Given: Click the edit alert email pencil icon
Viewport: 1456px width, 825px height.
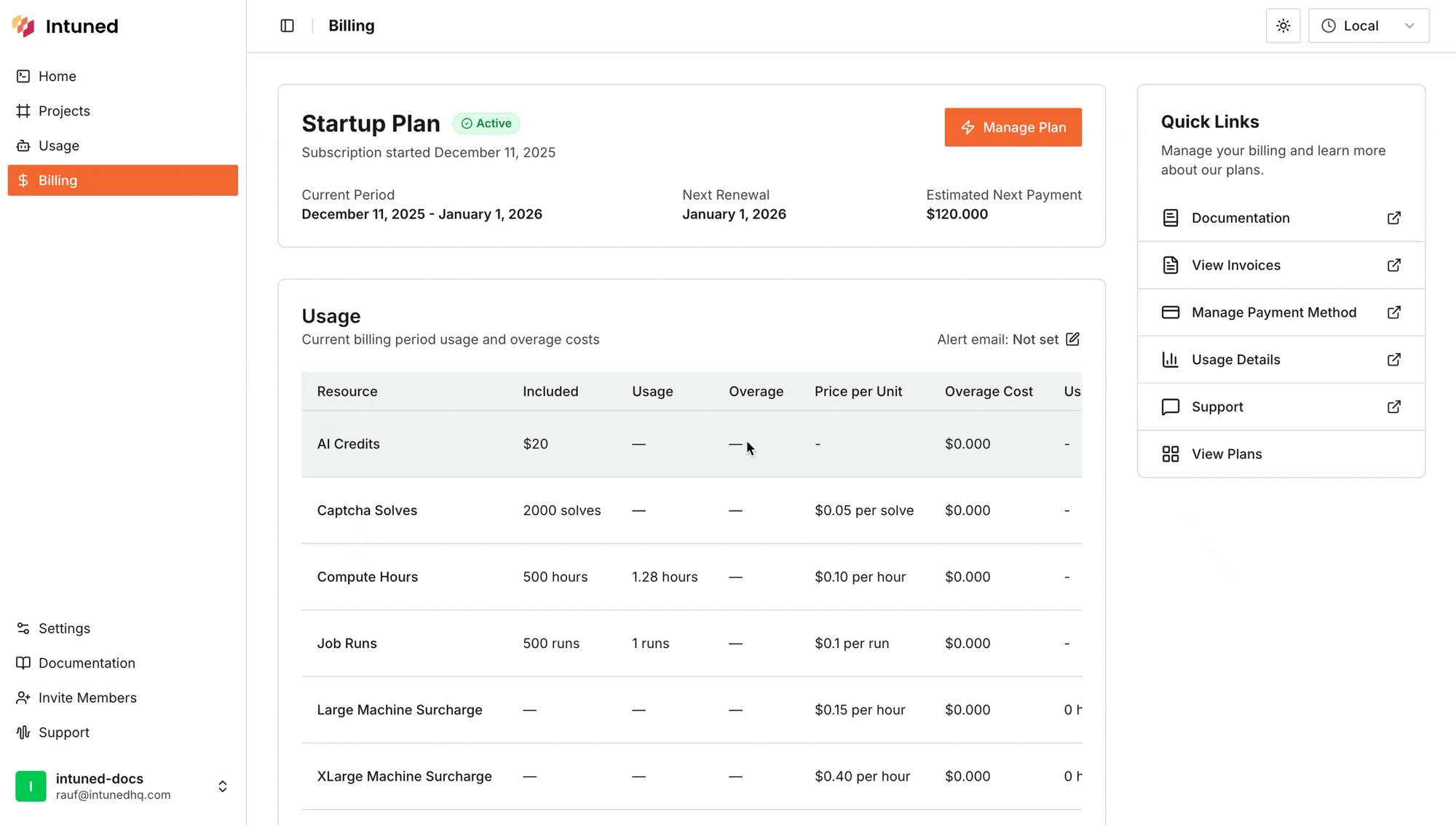Looking at the screenshot, I should click(x=1072, y=339).
